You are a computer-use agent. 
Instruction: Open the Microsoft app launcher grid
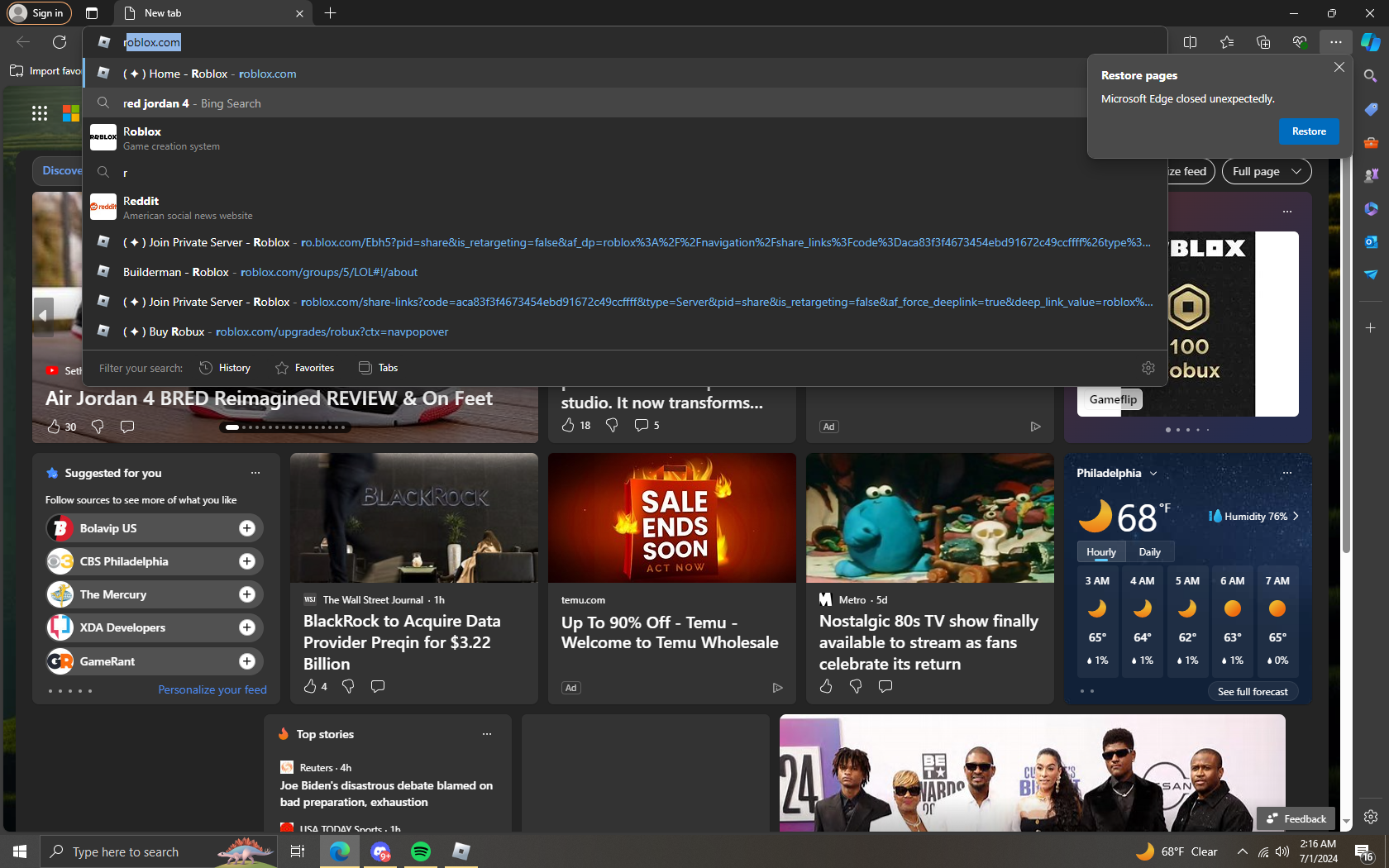click(x=40, y=113)
